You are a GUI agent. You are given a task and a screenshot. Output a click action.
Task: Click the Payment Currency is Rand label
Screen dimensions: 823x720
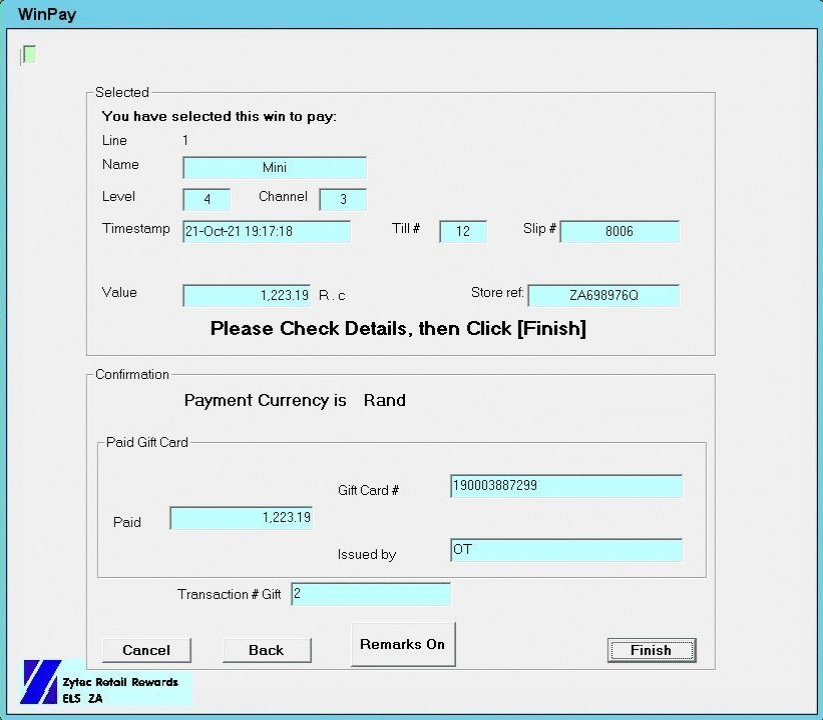(x=295, y=400)
